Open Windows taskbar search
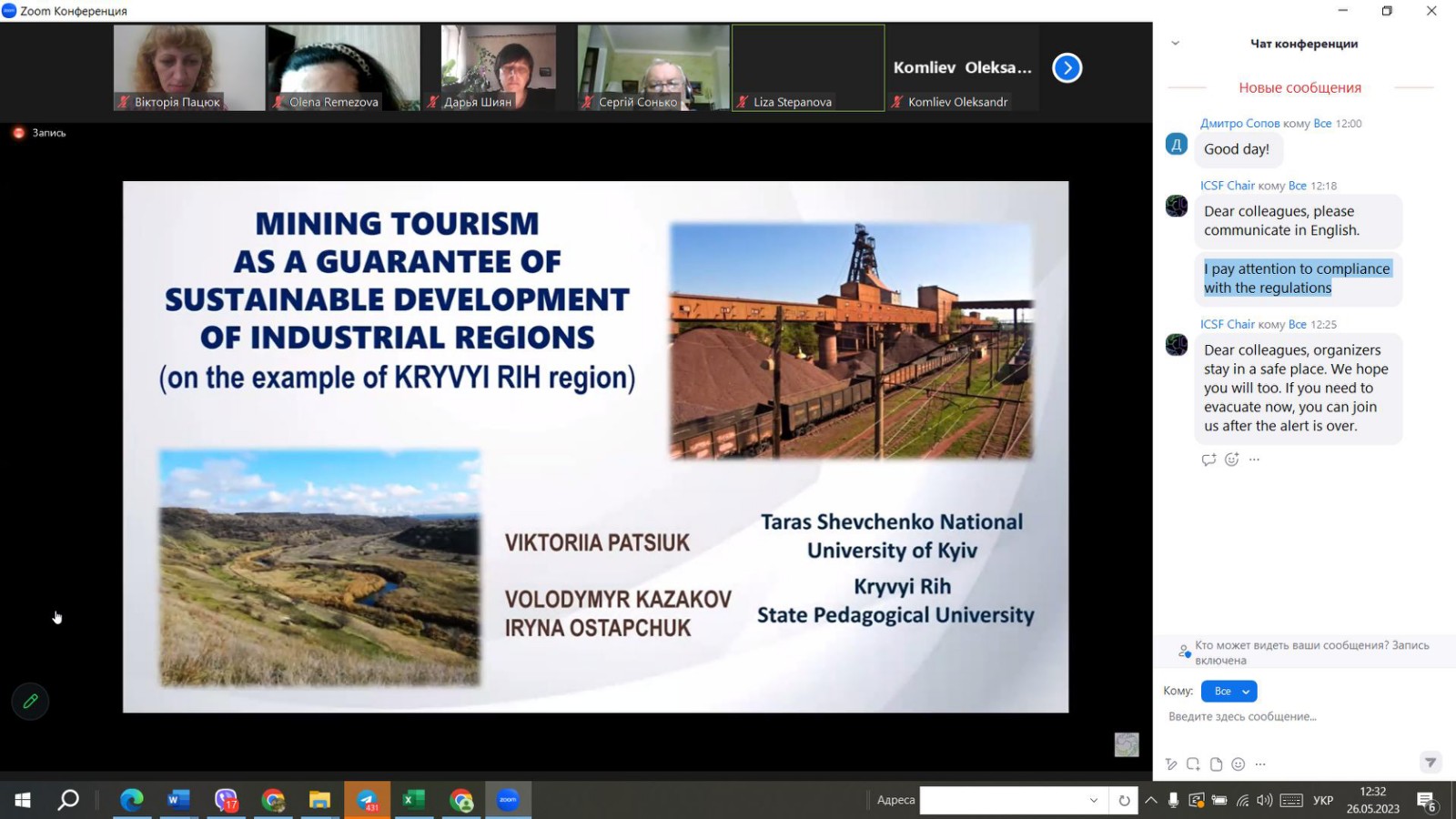 [x=68, y=800]
